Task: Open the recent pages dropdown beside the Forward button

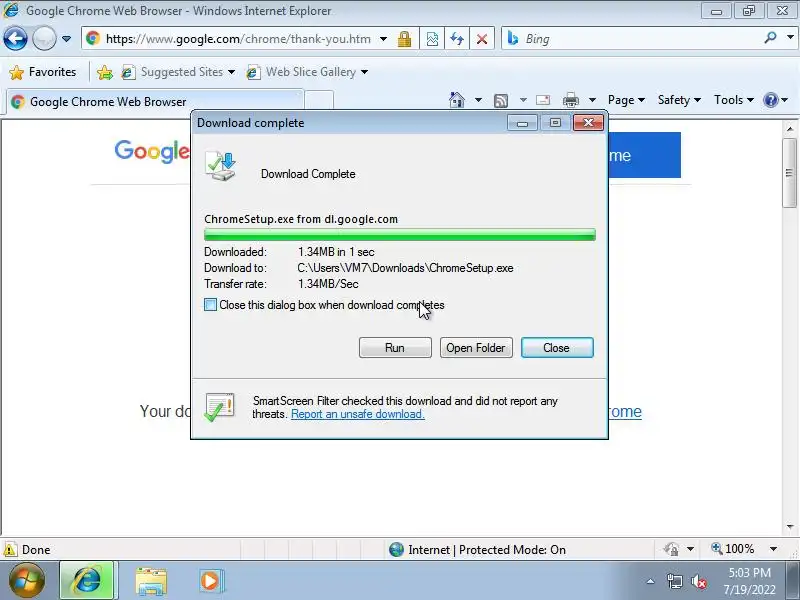Action: [x=66, y=39]
